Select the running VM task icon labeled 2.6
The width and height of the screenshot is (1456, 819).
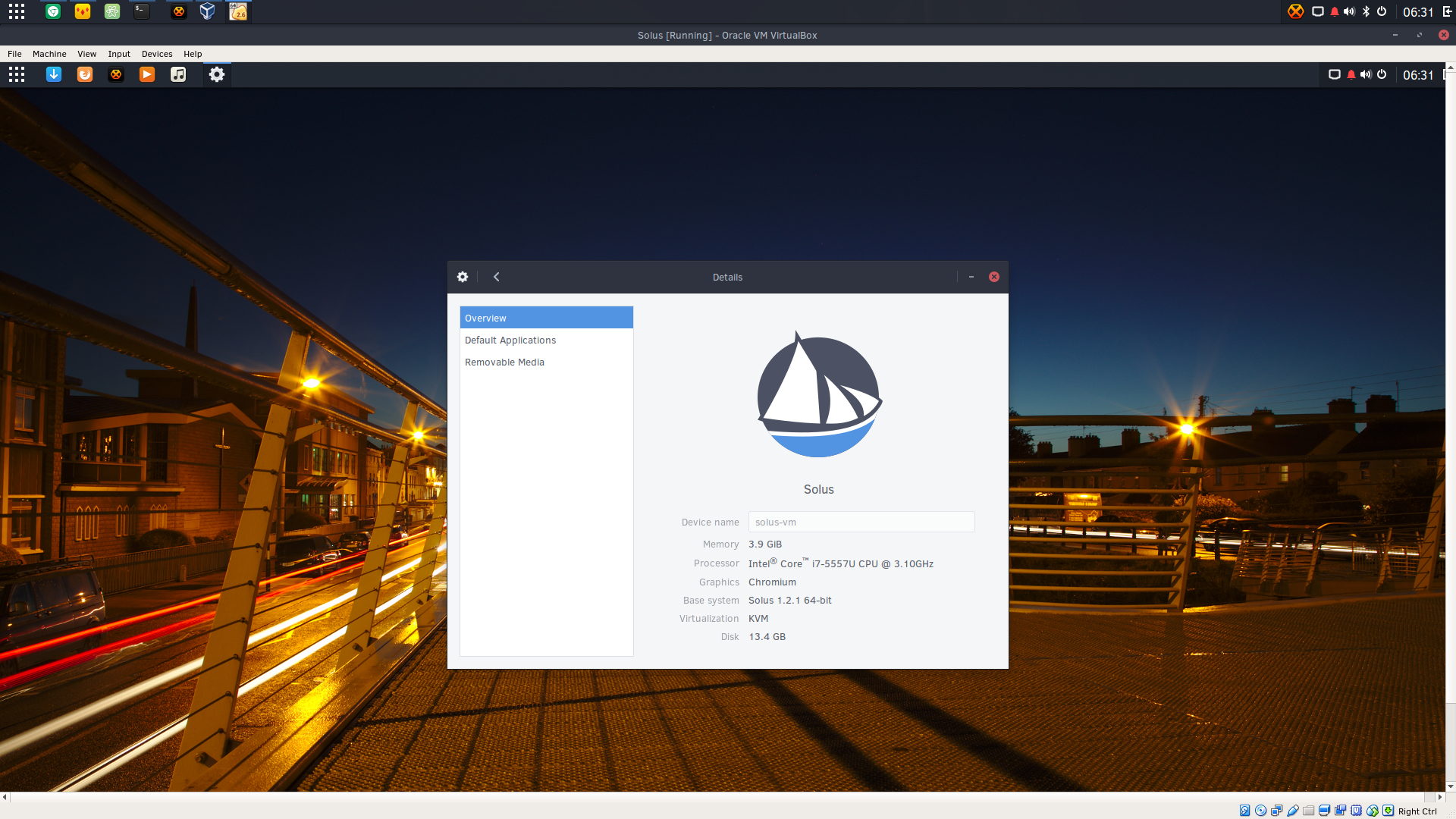[x=238, y=11]
